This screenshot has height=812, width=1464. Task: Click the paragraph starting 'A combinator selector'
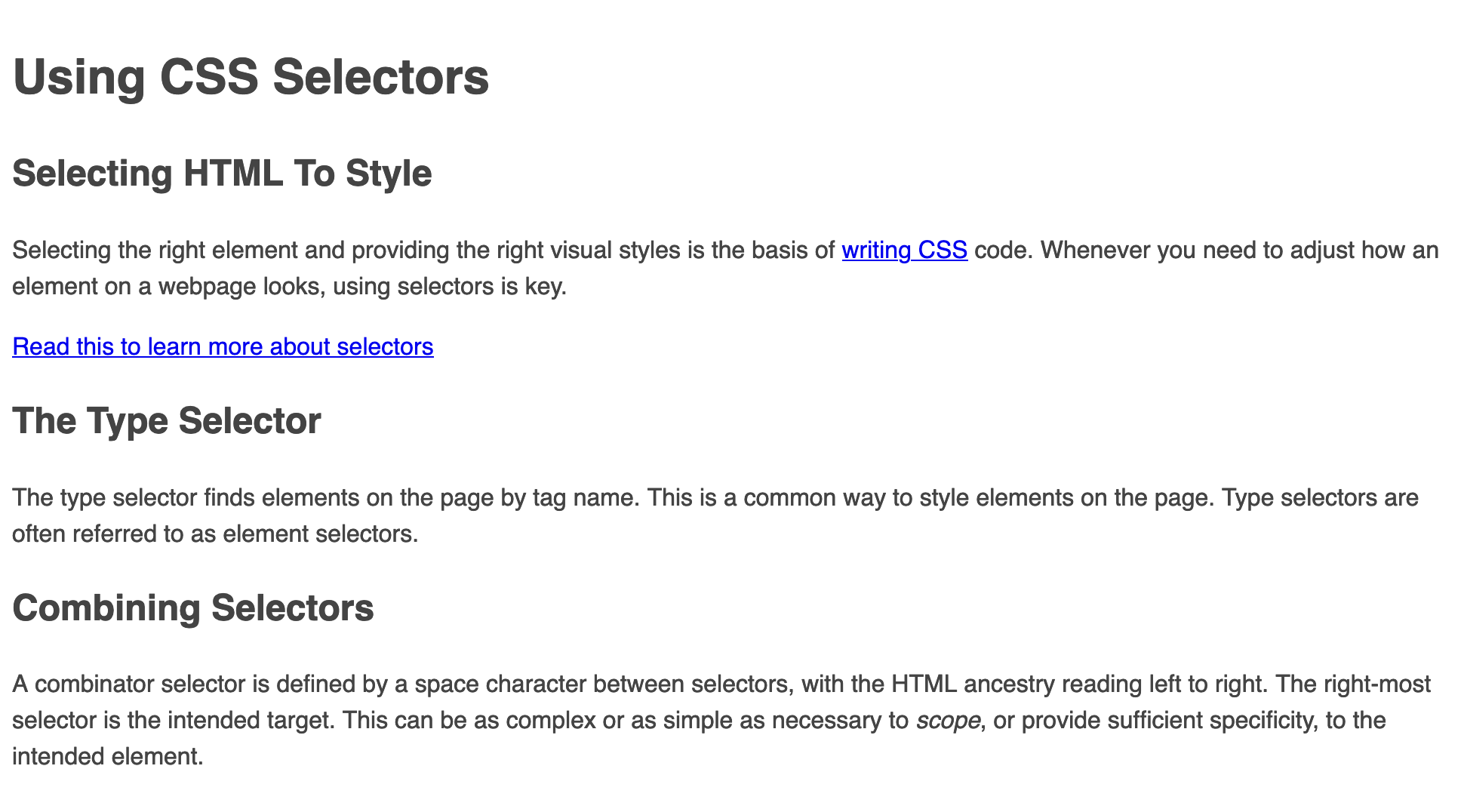(x=721, y=720)
